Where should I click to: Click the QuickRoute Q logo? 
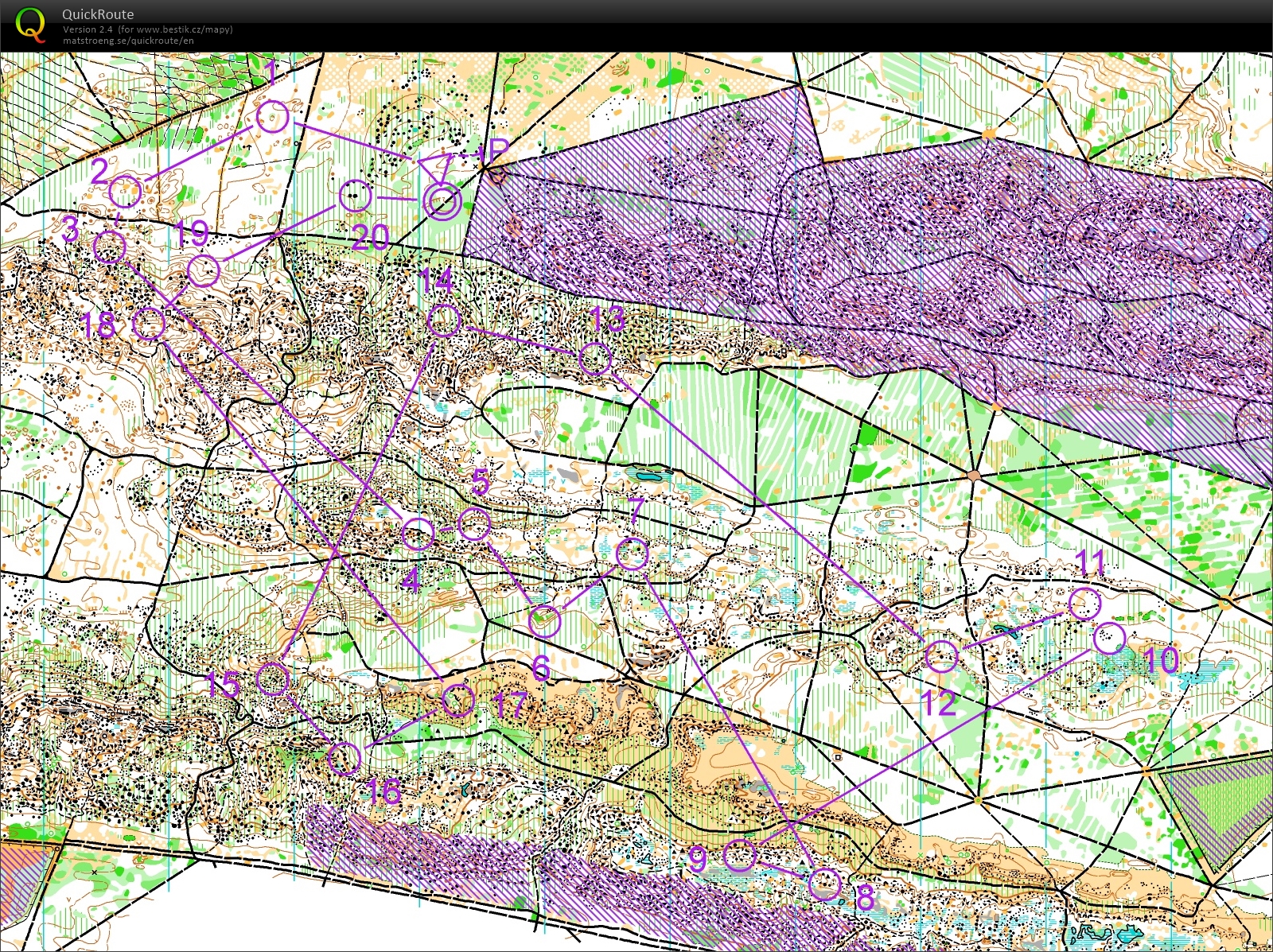point(32,25)
